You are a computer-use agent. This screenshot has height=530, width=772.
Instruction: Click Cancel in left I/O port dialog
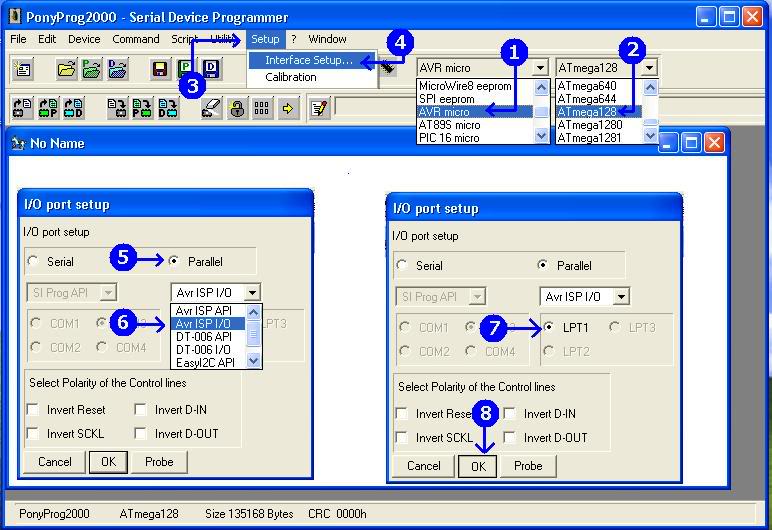(x=55, y=462)
